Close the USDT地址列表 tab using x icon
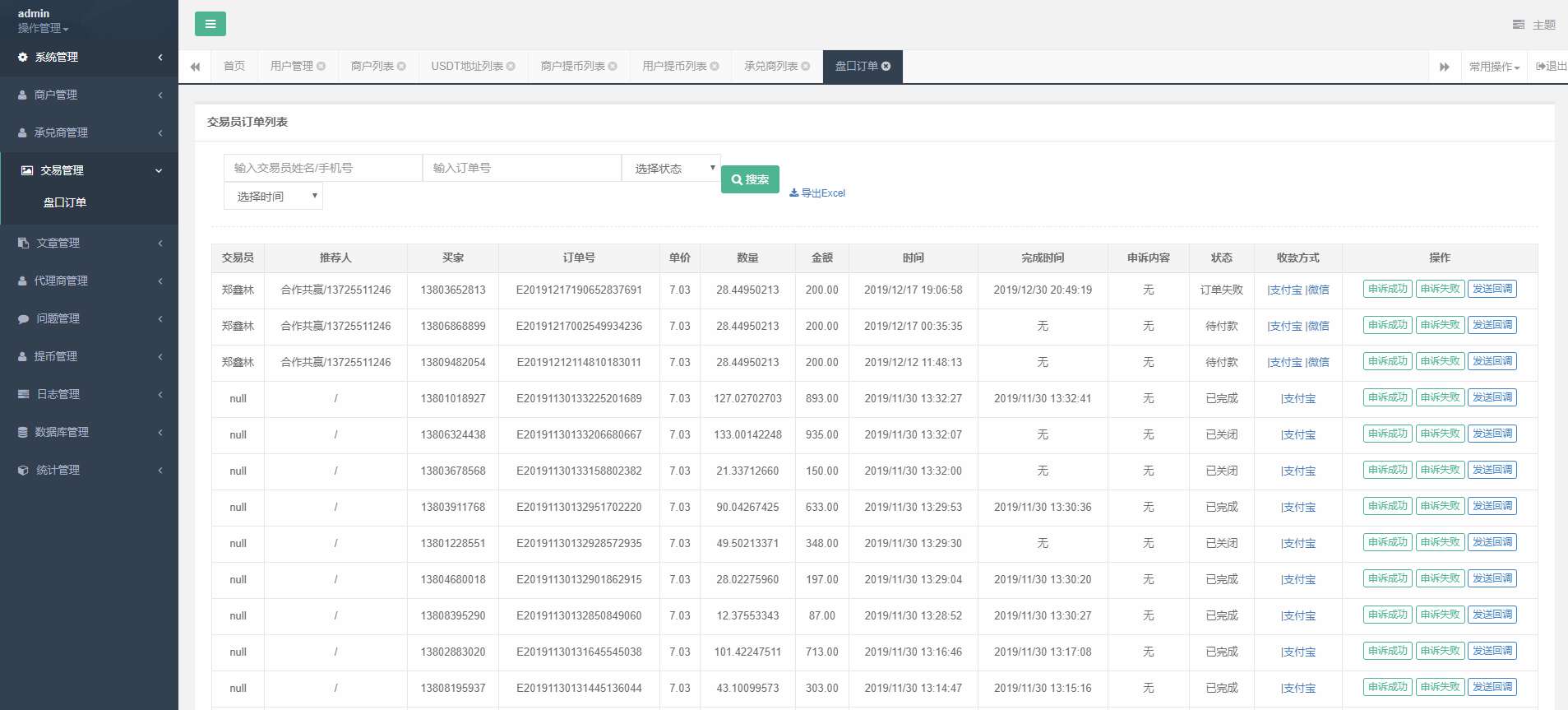The image size is (1568, 710). (x=511, y=67)
